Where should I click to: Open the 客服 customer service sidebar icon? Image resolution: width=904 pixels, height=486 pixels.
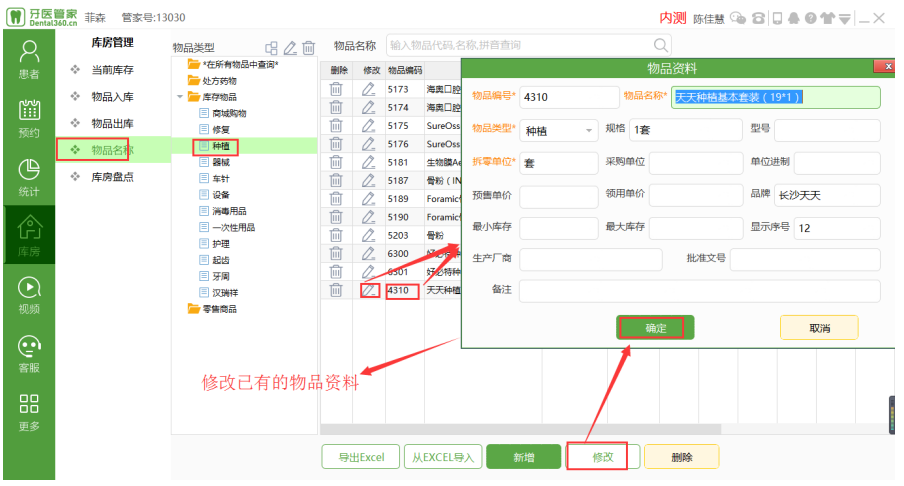tap(29, 354)
